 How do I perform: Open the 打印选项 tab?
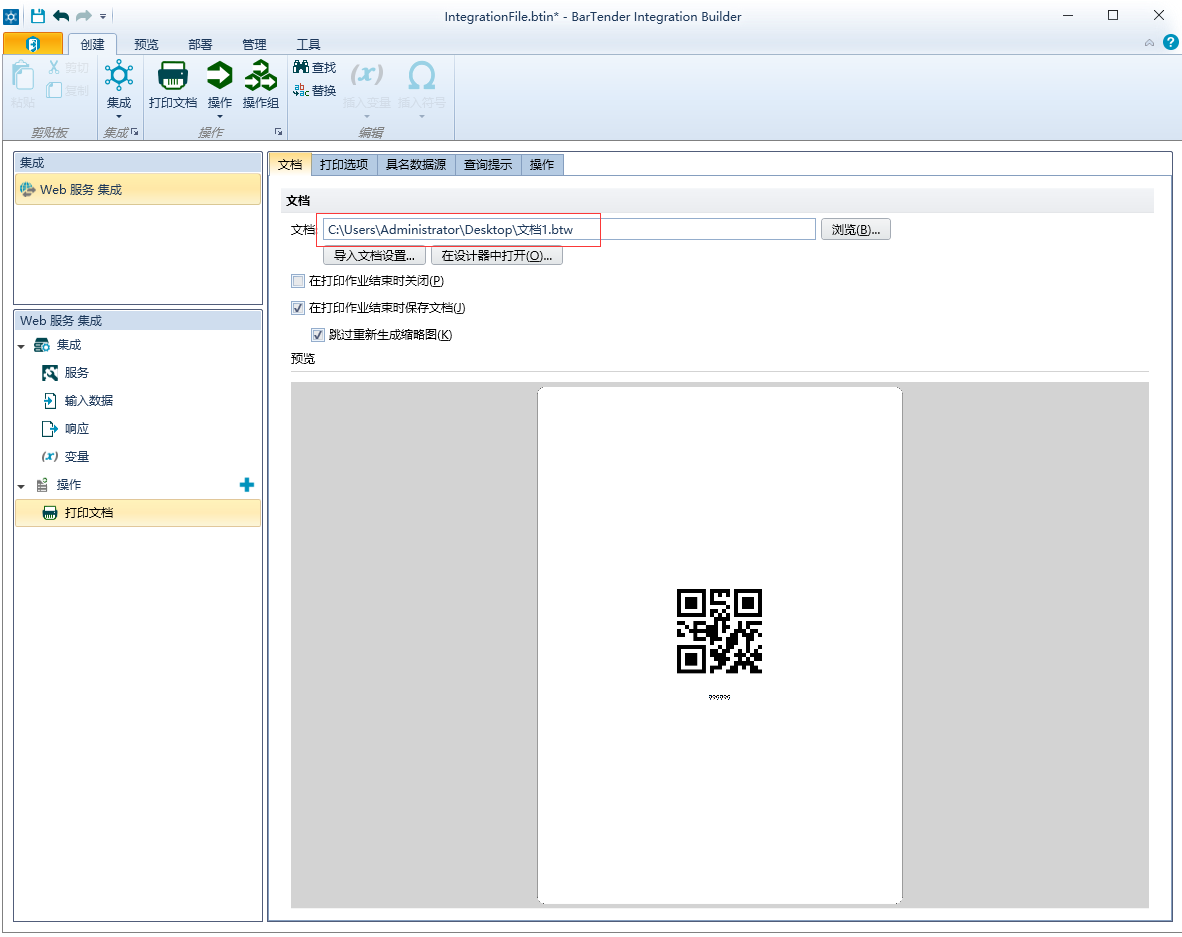(x=343, y=165)
